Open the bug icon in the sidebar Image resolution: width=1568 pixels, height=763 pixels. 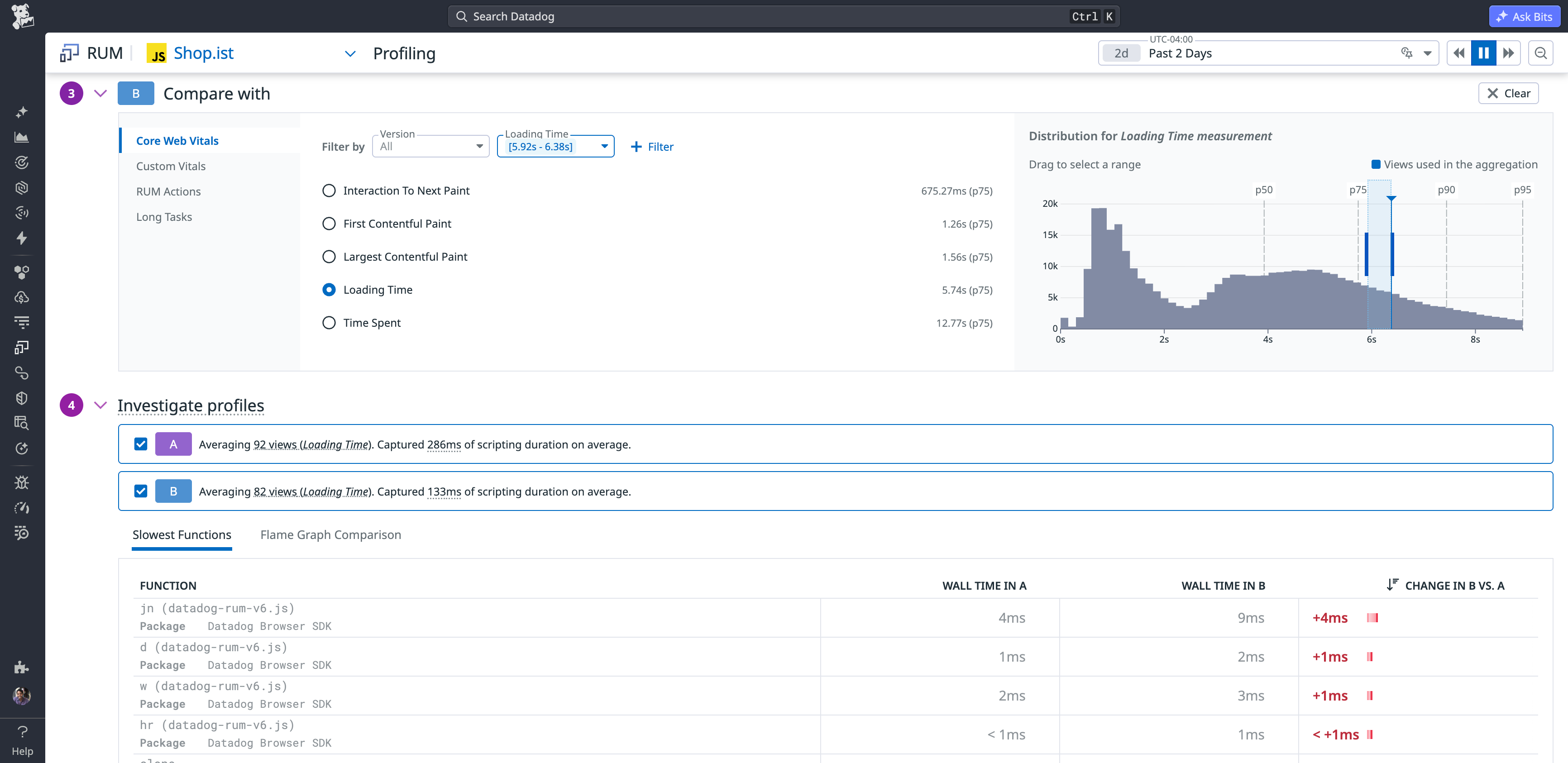[x=22, y=482]
